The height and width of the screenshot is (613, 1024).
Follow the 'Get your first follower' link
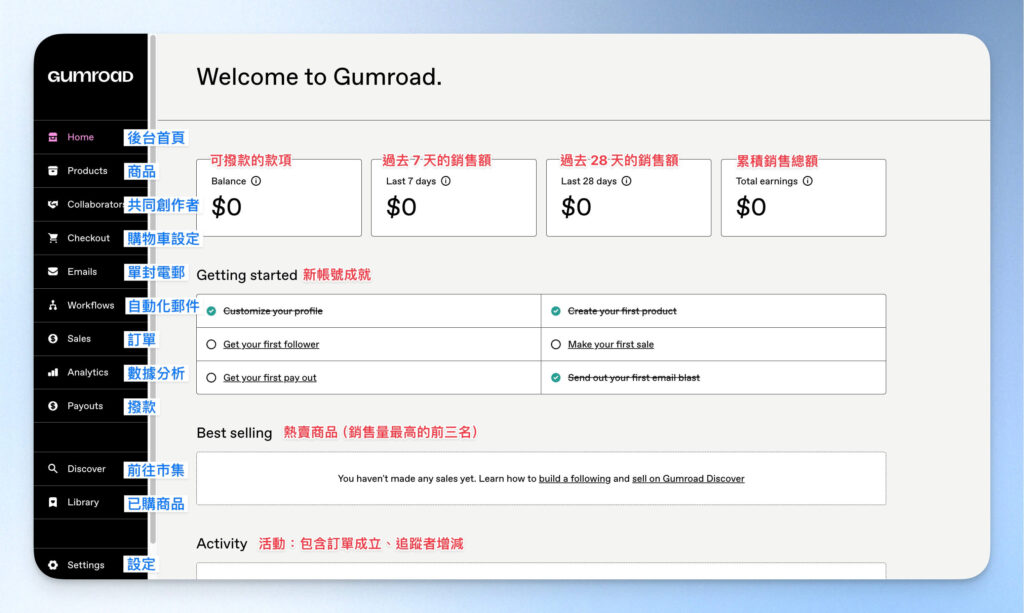pyautogui.click(x=271, y=344)
